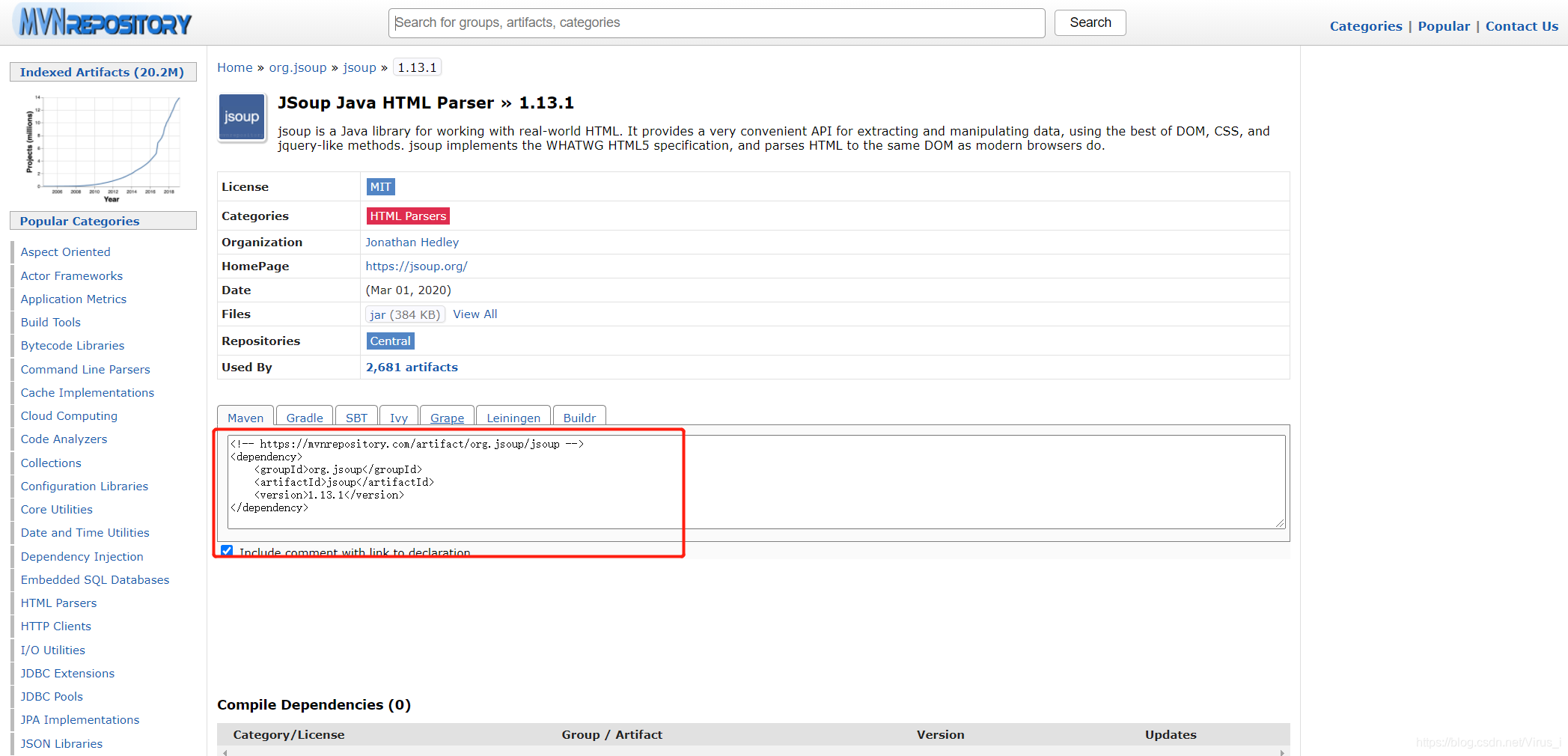Open JDBC Extensions category
Screen dimensions: 1568x756
click(x=68, y=674)
